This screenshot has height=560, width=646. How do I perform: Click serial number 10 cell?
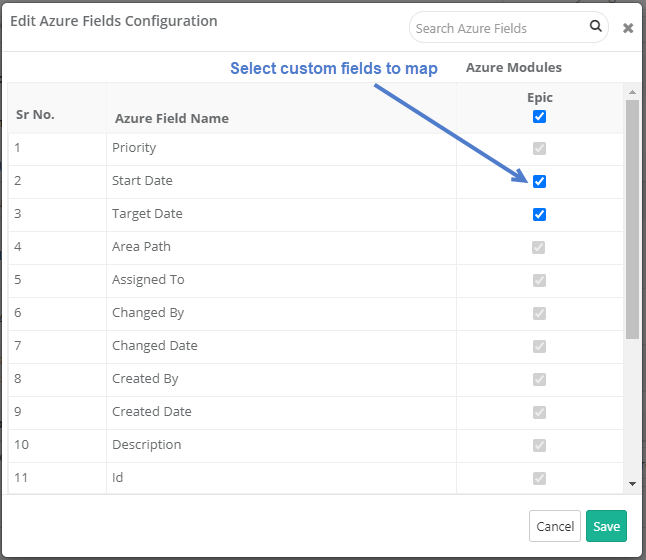57,445
